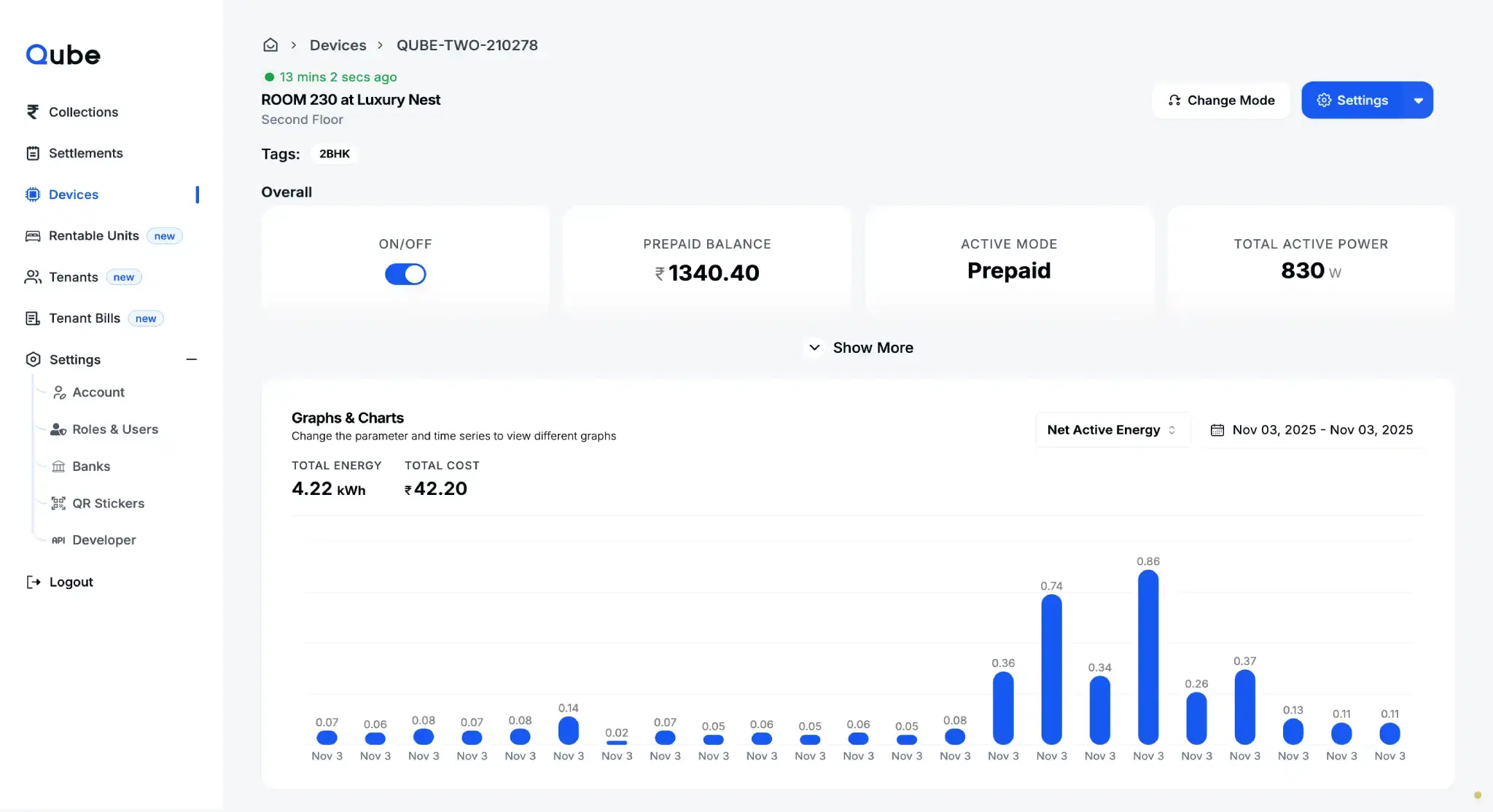Click the home icon in breadcrumb
The height and width of the screenshot is (812, 1493).
coord(270,45)
